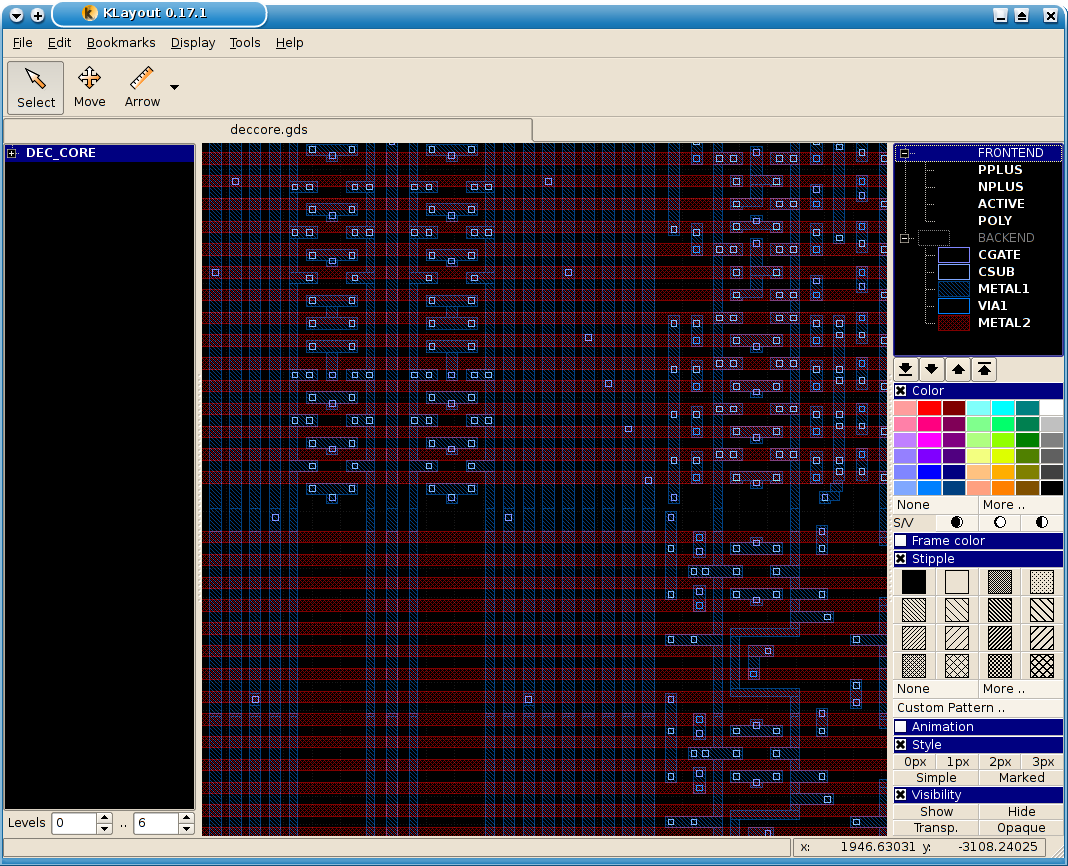1068x866 pixels.
Task: Enable the Frame color checkbox
Action: click(x=901, y=541)
